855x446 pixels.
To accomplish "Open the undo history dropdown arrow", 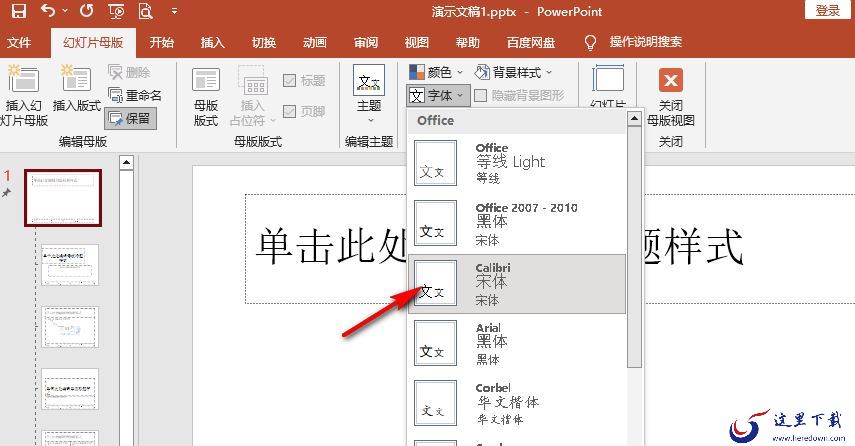I will [65, 11].
